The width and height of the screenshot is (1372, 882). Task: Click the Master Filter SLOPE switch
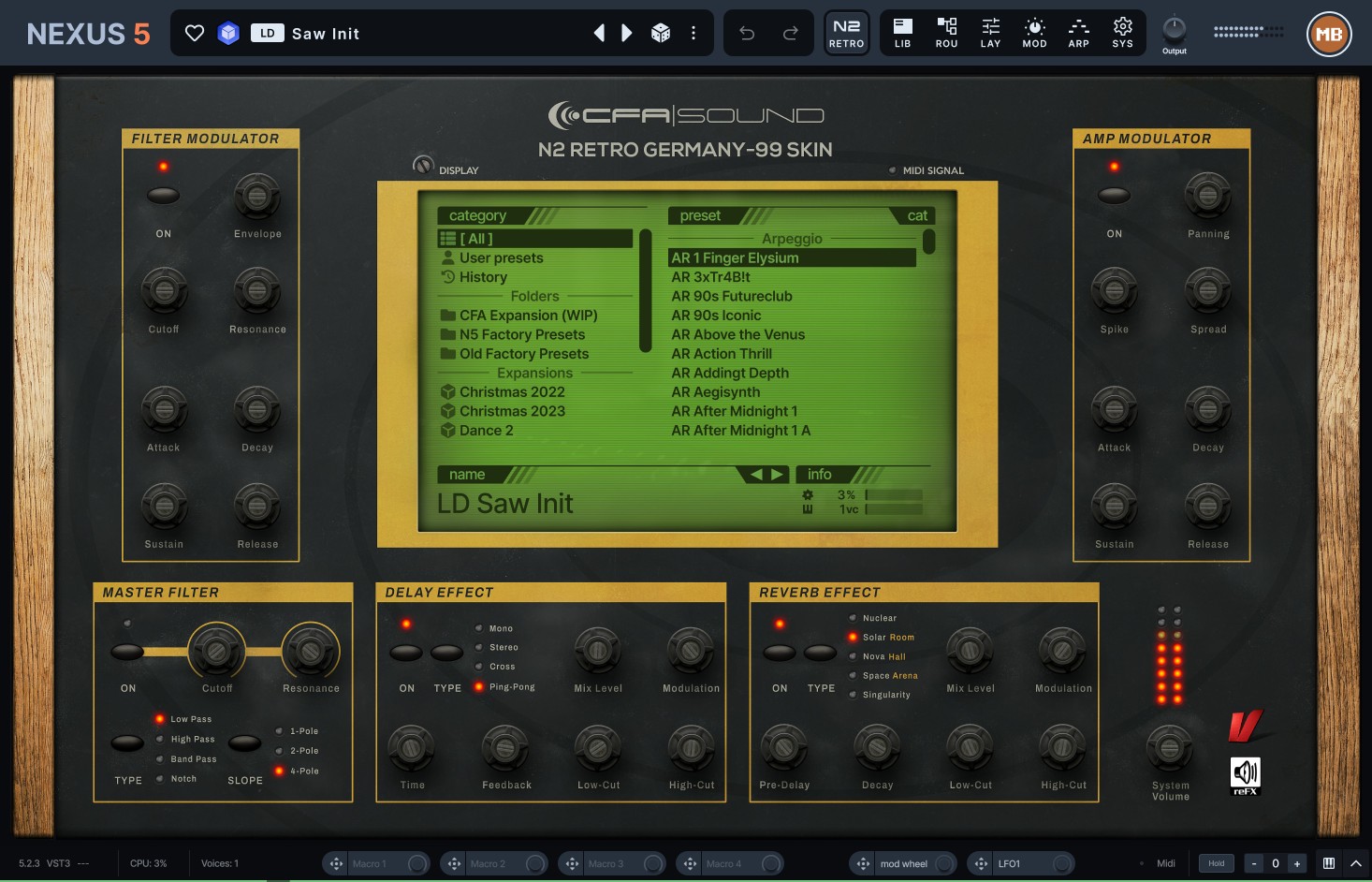(x=245, y=743)
